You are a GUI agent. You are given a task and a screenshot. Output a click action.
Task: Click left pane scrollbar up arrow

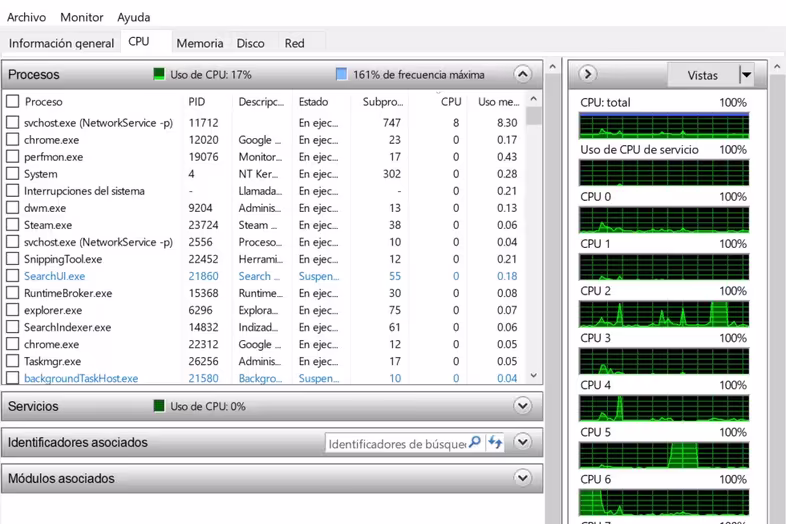pyautogui.click(x=552, y=66)
